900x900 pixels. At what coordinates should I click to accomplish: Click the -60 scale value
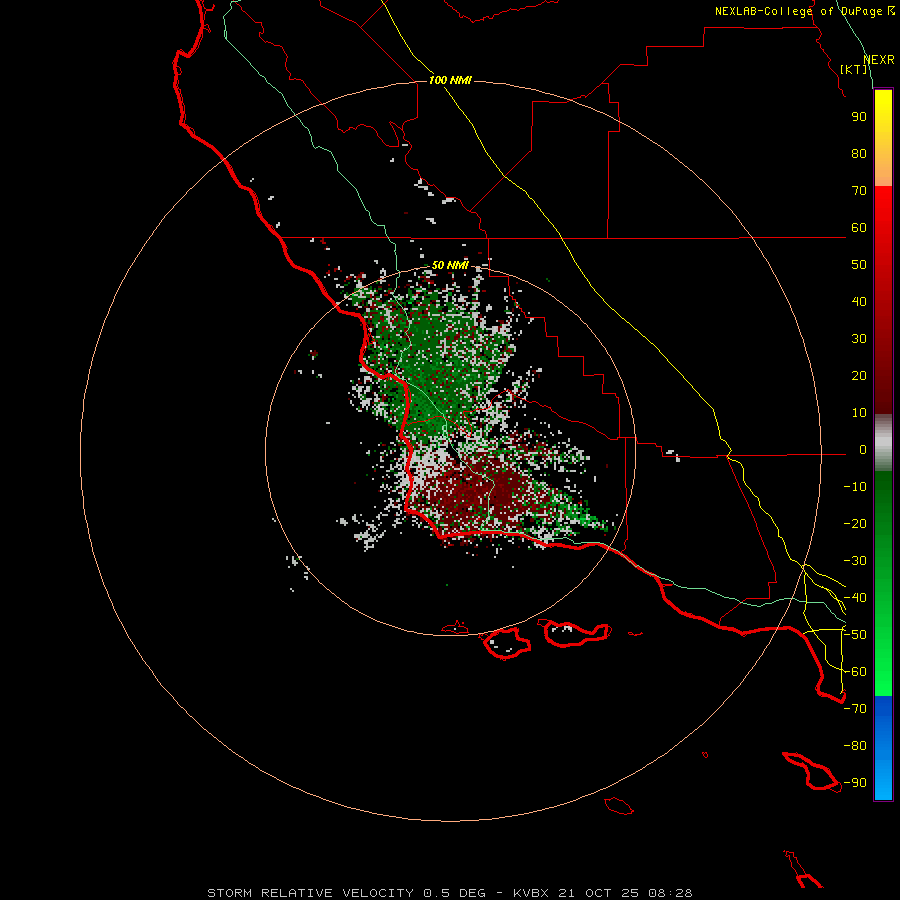click(855, 672)
